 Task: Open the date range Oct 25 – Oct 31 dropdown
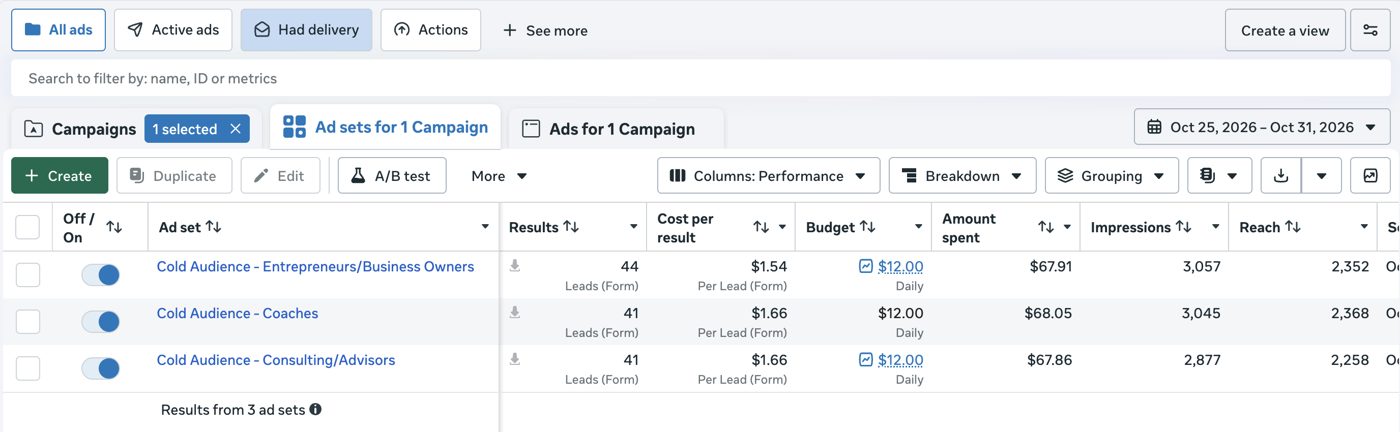pos(1262,127)
